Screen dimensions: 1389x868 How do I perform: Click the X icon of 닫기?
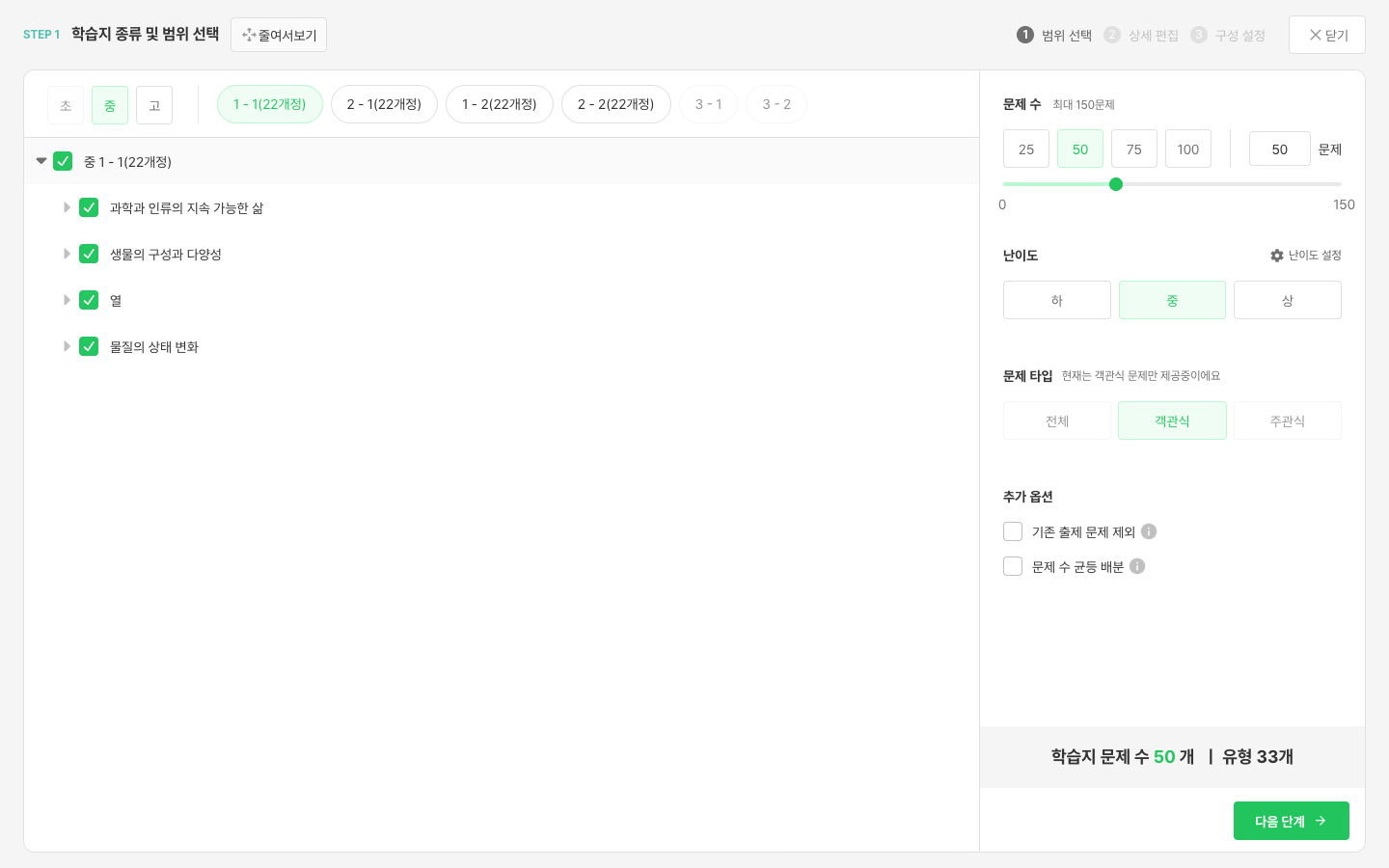click(x=1315, y=35)
